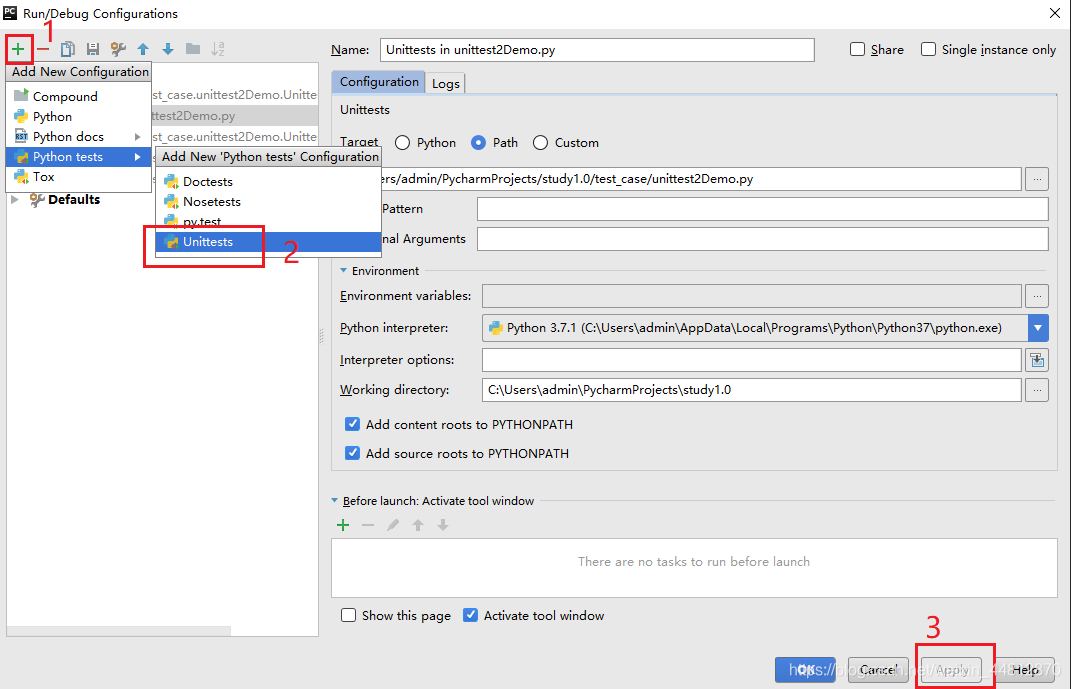Click the pencil edit before-launch task icon
Screen dimensions: 1071x689
point(393,525)
